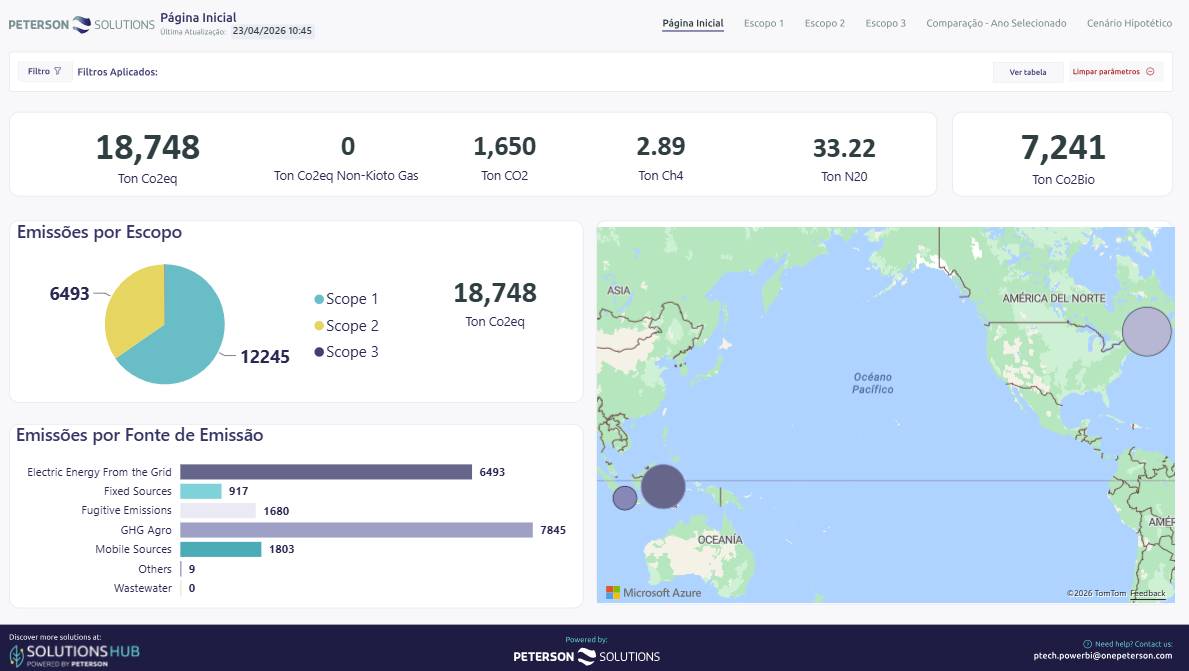
Task: Click the Feedback link on the map
Action: click(1147, 594)
